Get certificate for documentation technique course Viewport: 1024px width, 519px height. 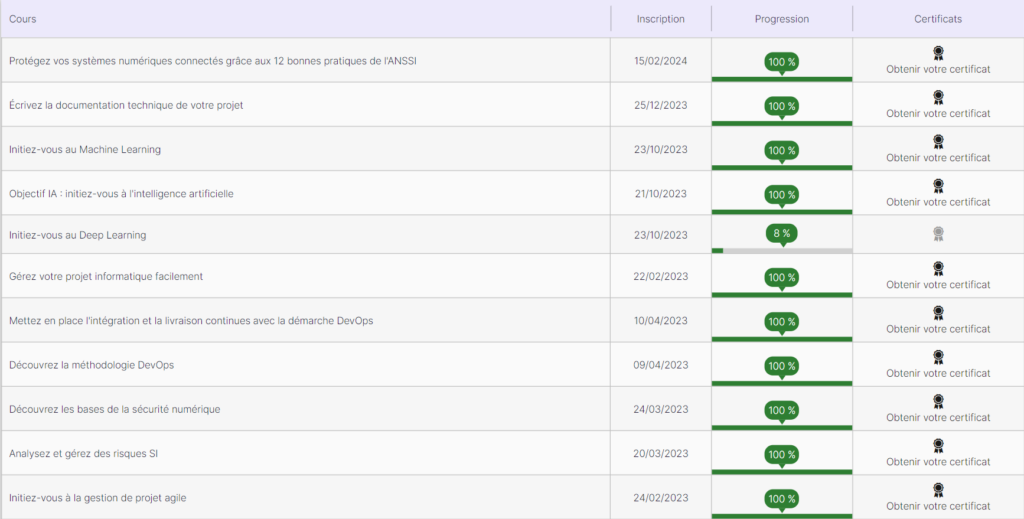tap(938, 114)
